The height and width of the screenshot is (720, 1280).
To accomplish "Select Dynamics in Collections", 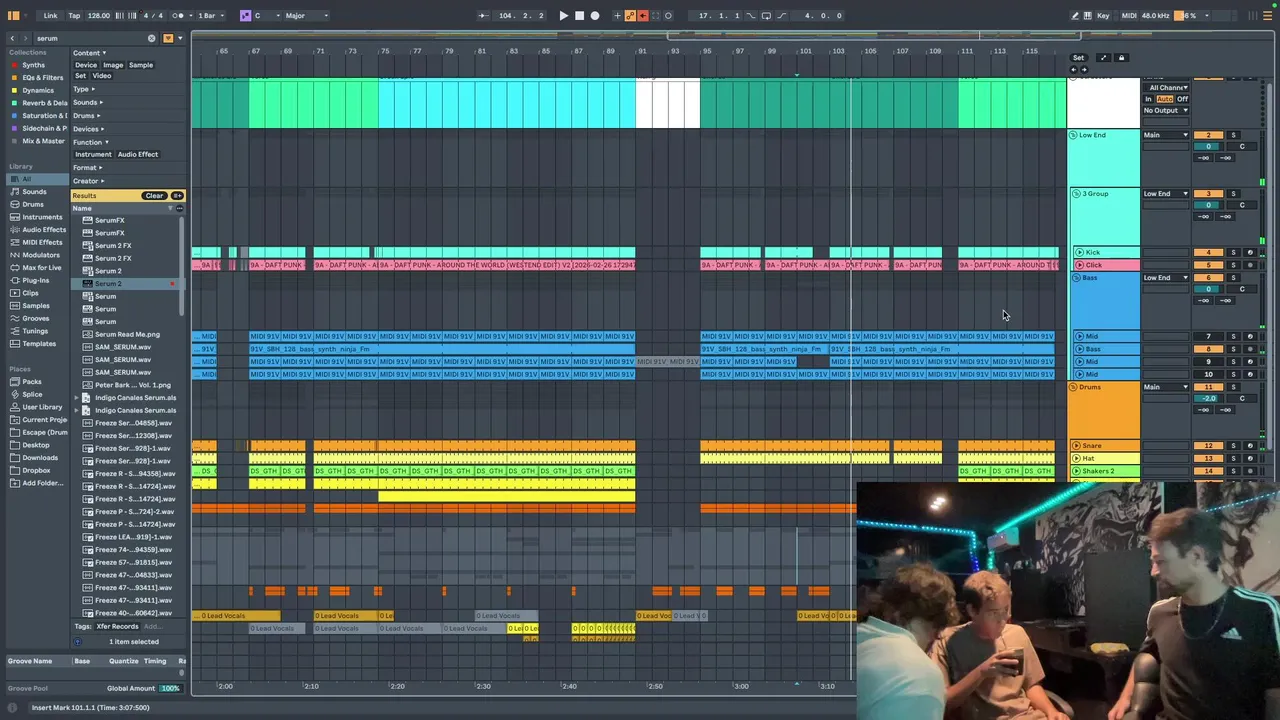I will pos(38,90).
